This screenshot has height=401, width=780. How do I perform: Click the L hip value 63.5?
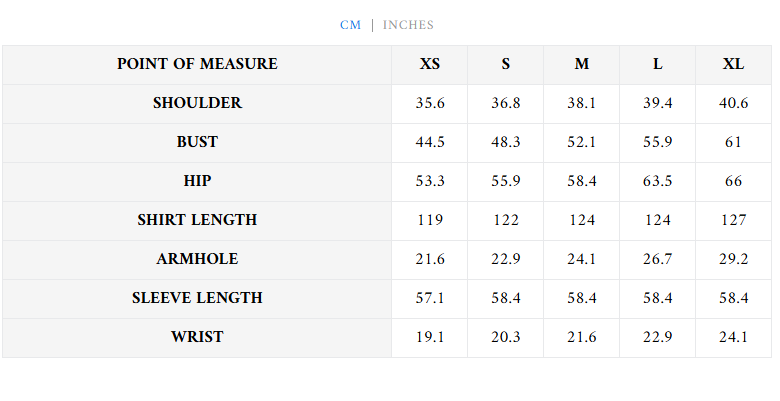pyautogui.click(x=658, y=181)
